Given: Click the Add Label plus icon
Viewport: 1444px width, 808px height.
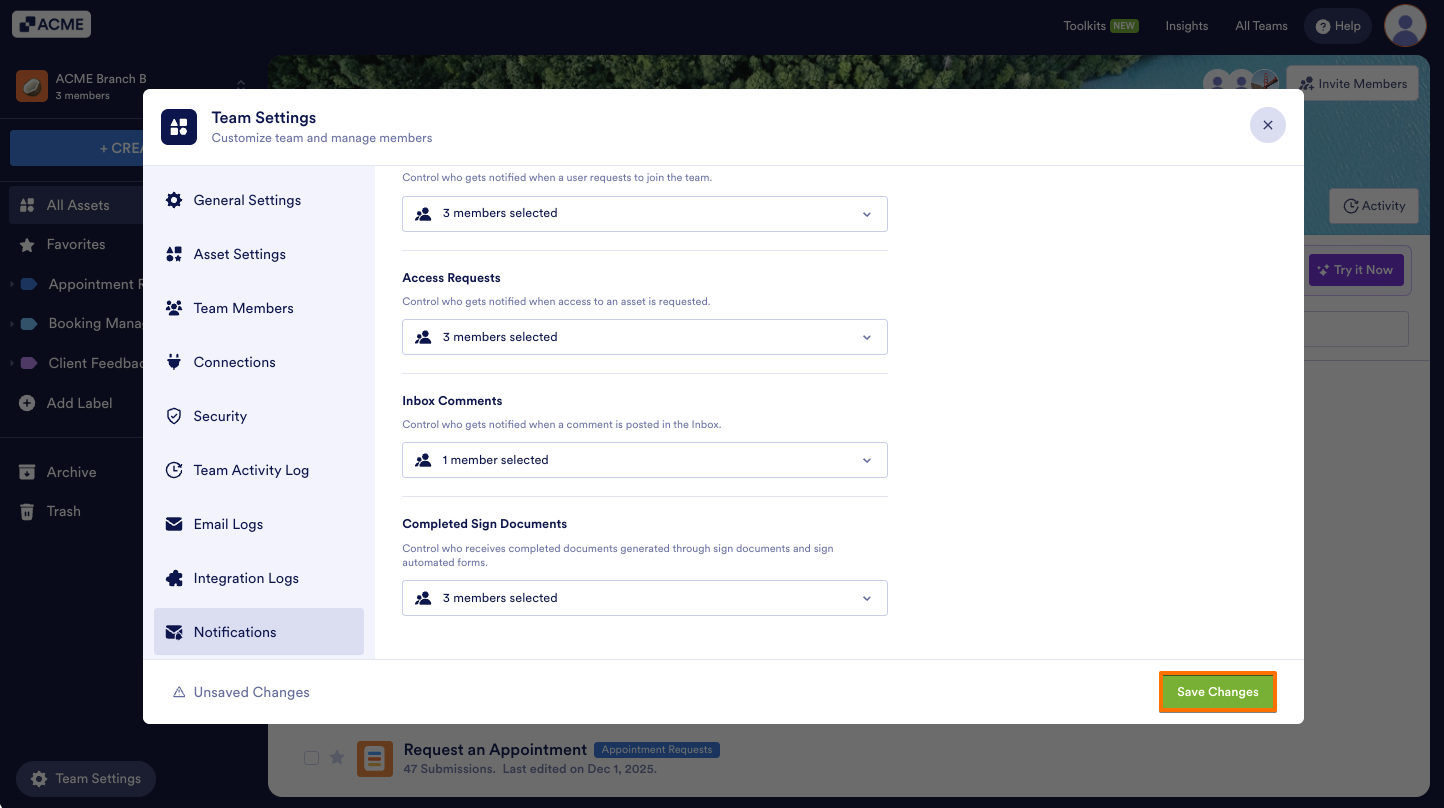Looking at the screenshot, I should pos(27,403).
